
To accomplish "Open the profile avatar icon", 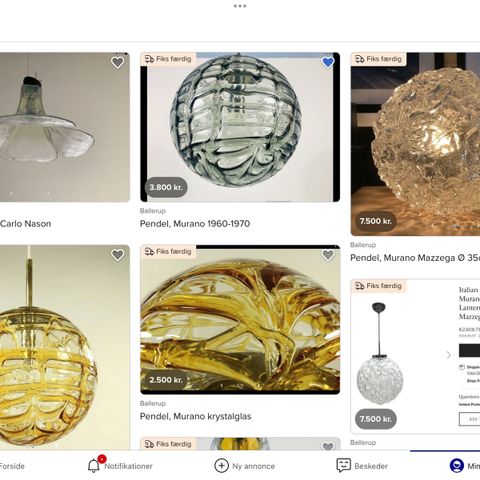I will tap(457, 466).
